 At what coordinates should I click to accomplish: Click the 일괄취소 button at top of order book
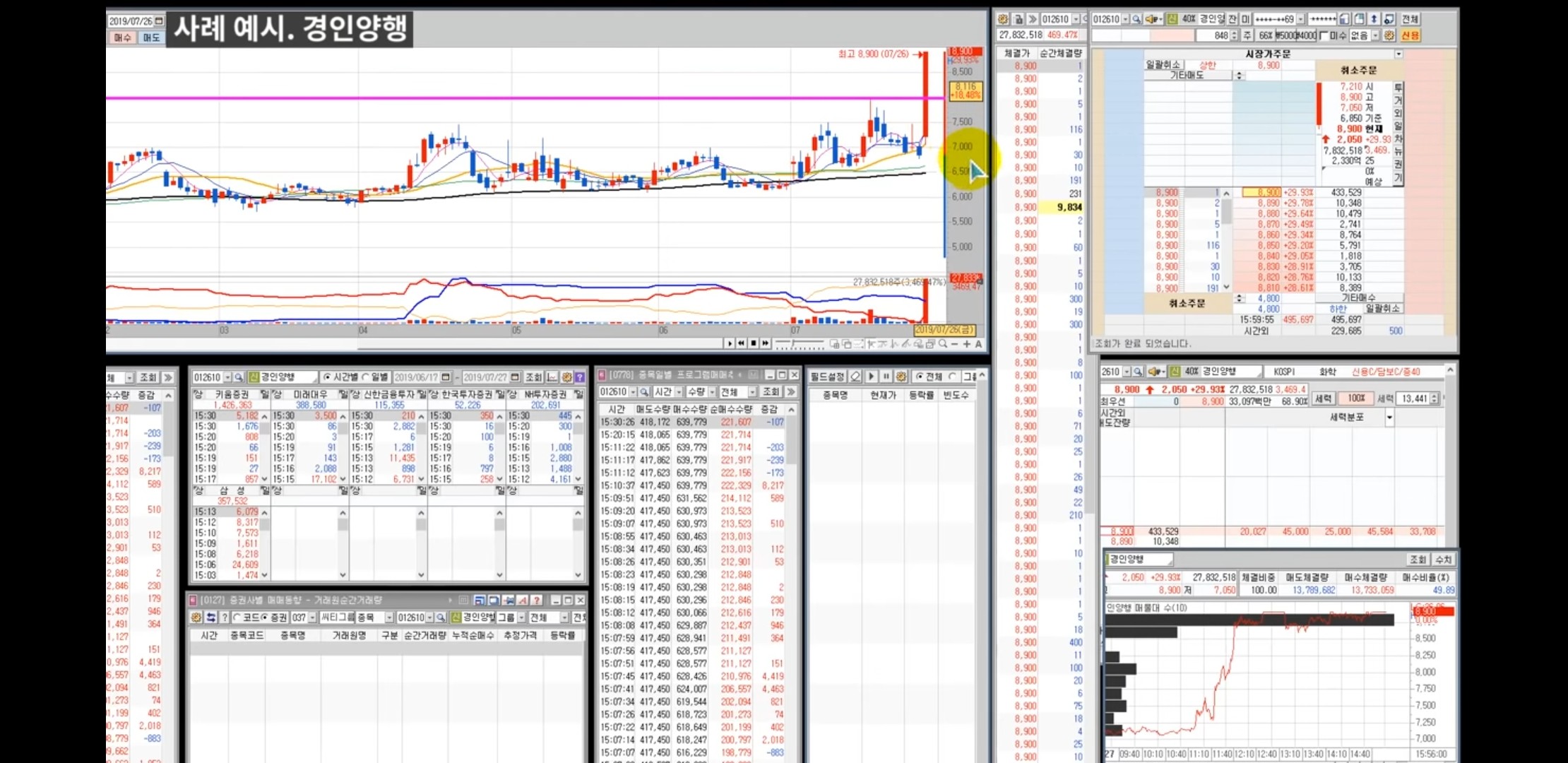point(1163,64)
